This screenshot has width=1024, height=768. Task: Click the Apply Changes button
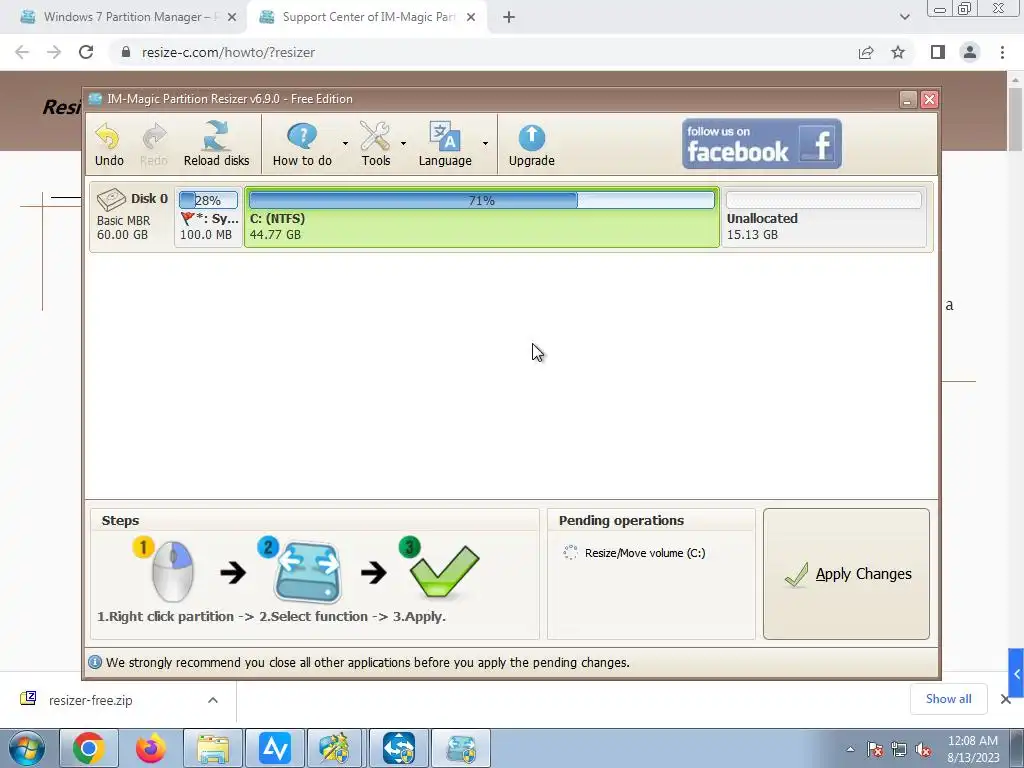point(846,574)
